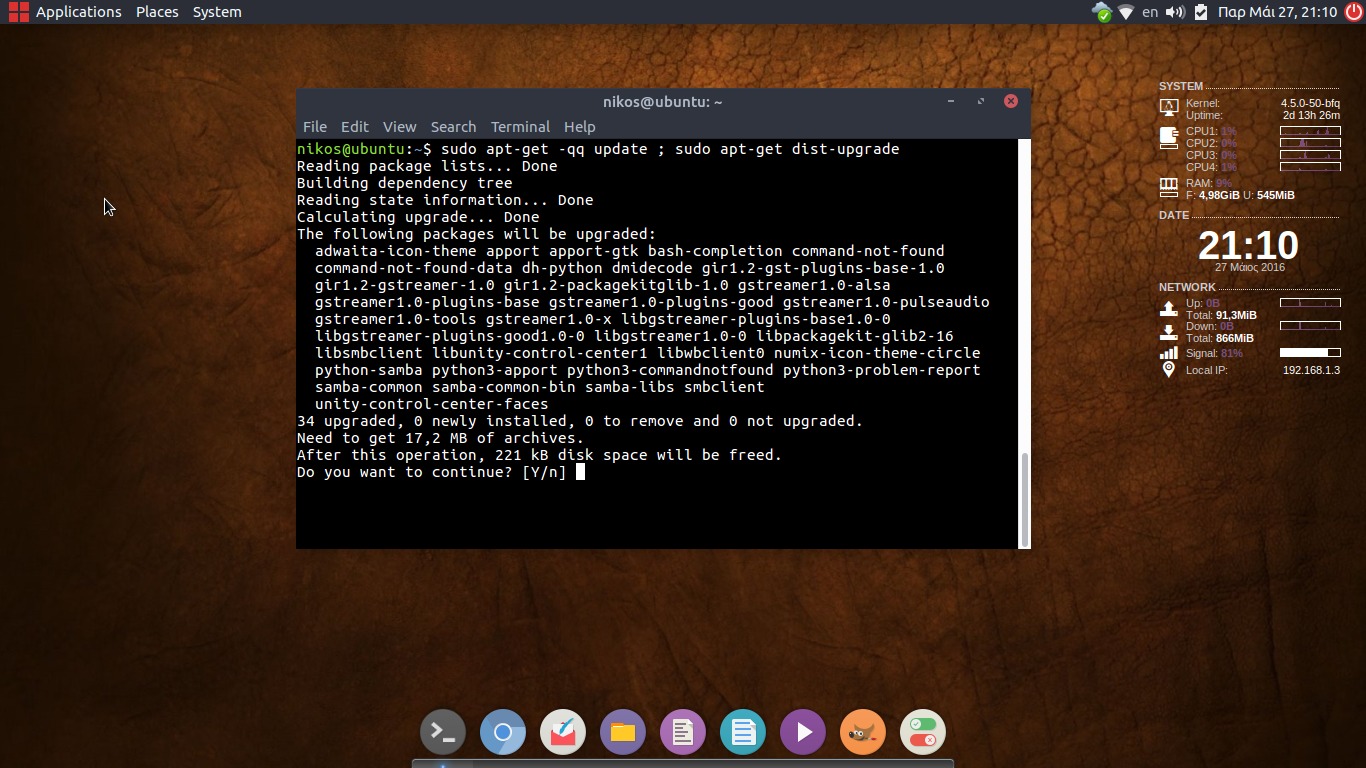Open the mail client dock icon
Screen dimensions: 1366x768
[x=563, y=732]
